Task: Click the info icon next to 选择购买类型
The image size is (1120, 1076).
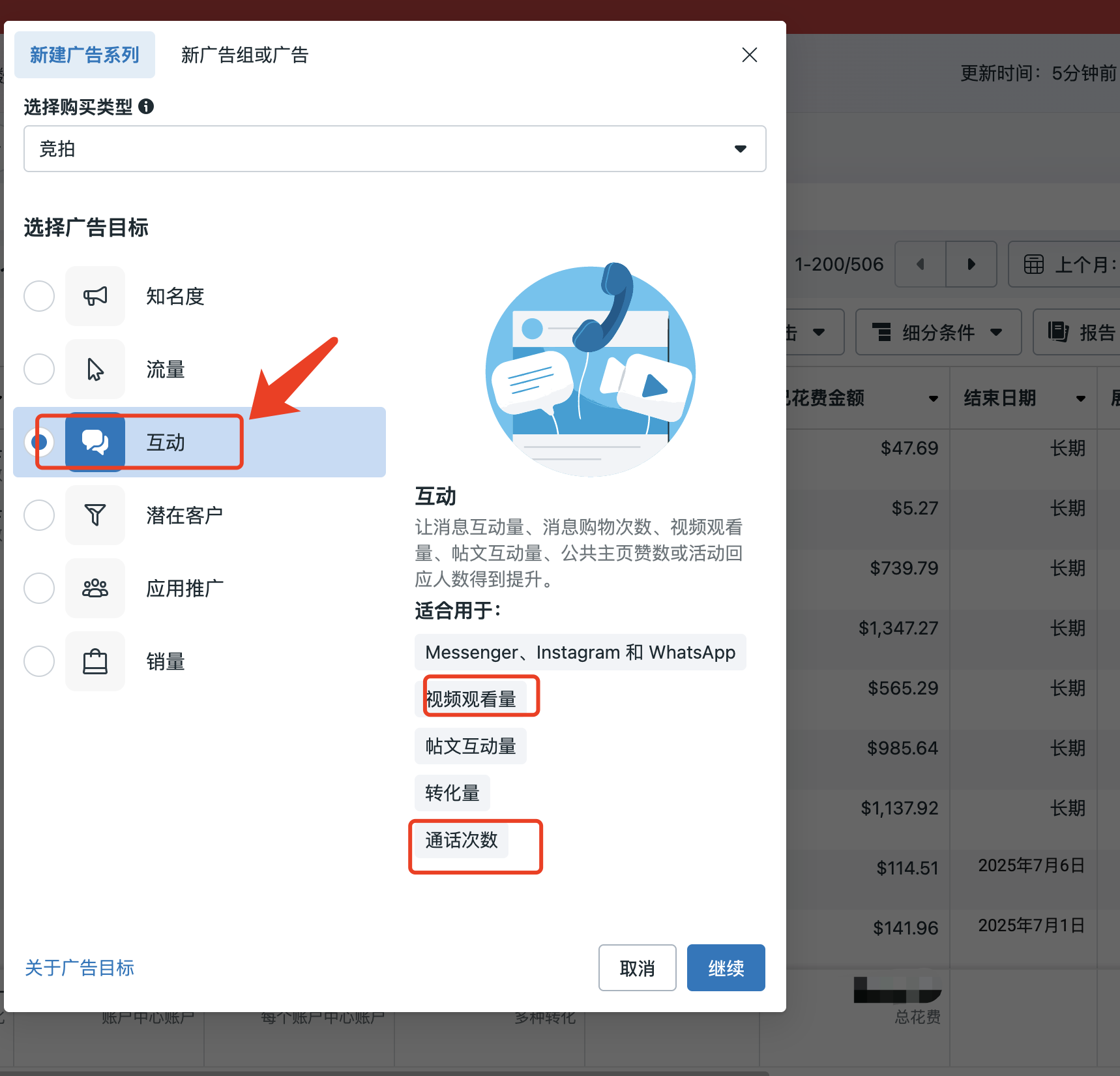Action: point(147,106)
